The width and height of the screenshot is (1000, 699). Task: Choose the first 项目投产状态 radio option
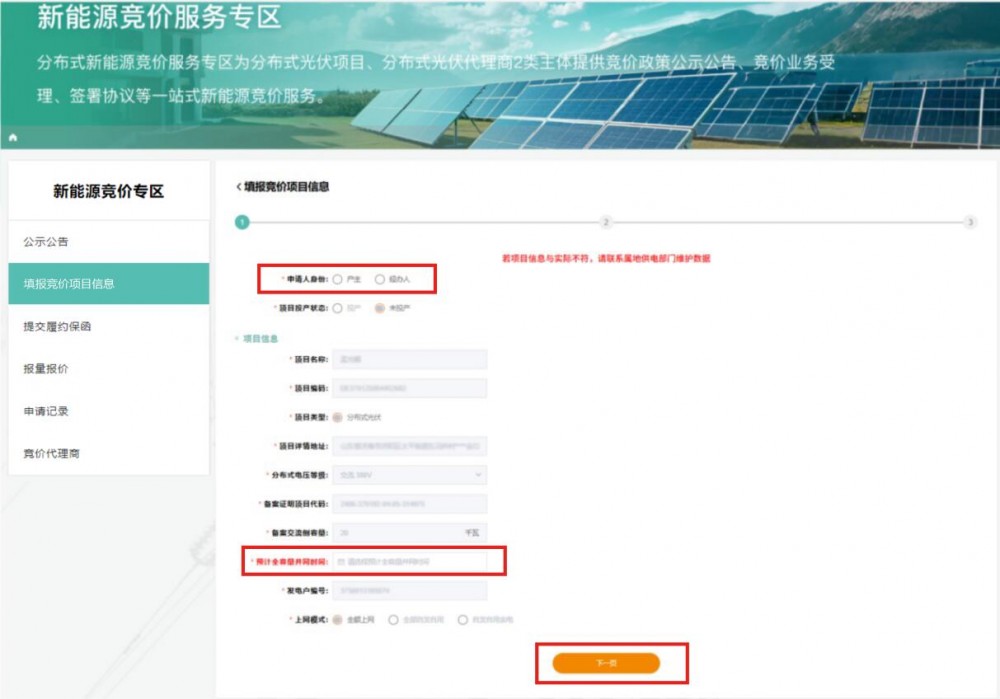pyautogui.click(x=338, y=308)
